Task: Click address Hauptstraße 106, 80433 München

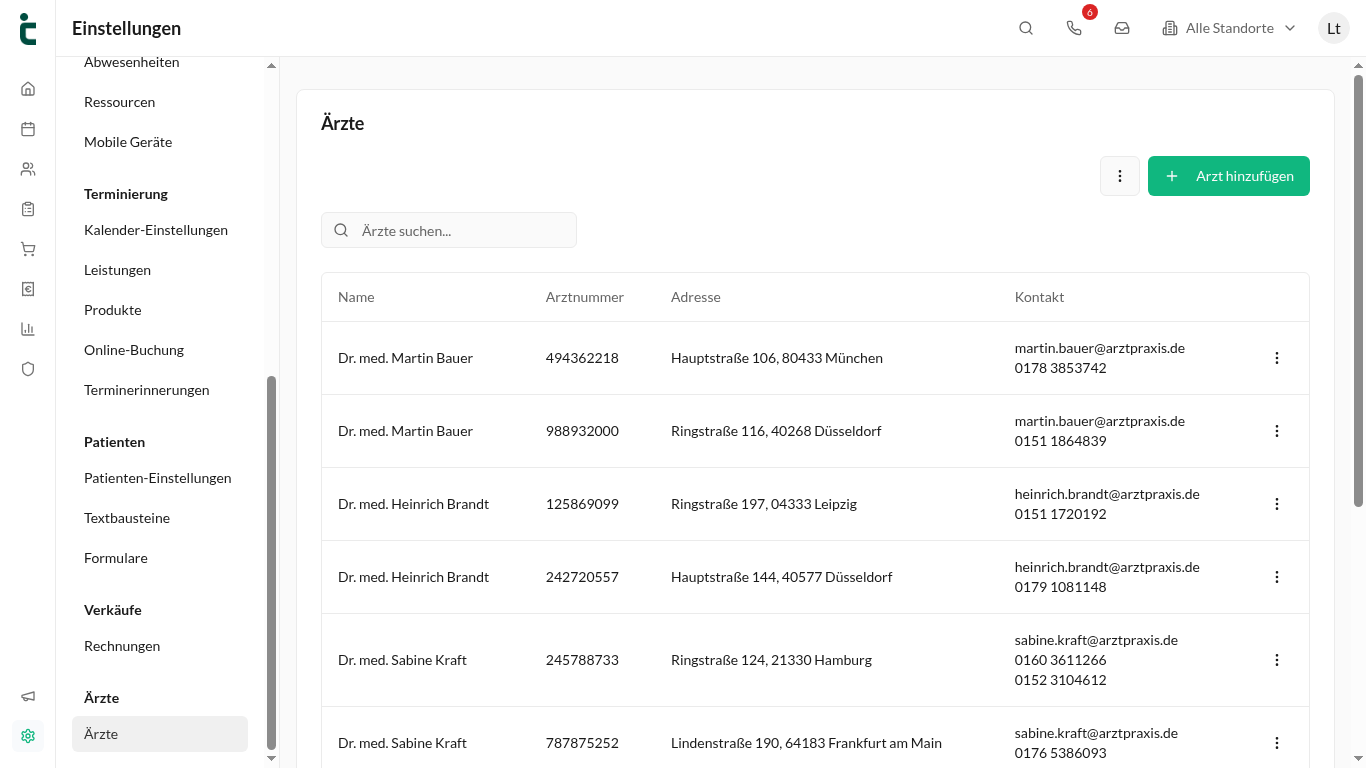Action: [x=777, y=358]
